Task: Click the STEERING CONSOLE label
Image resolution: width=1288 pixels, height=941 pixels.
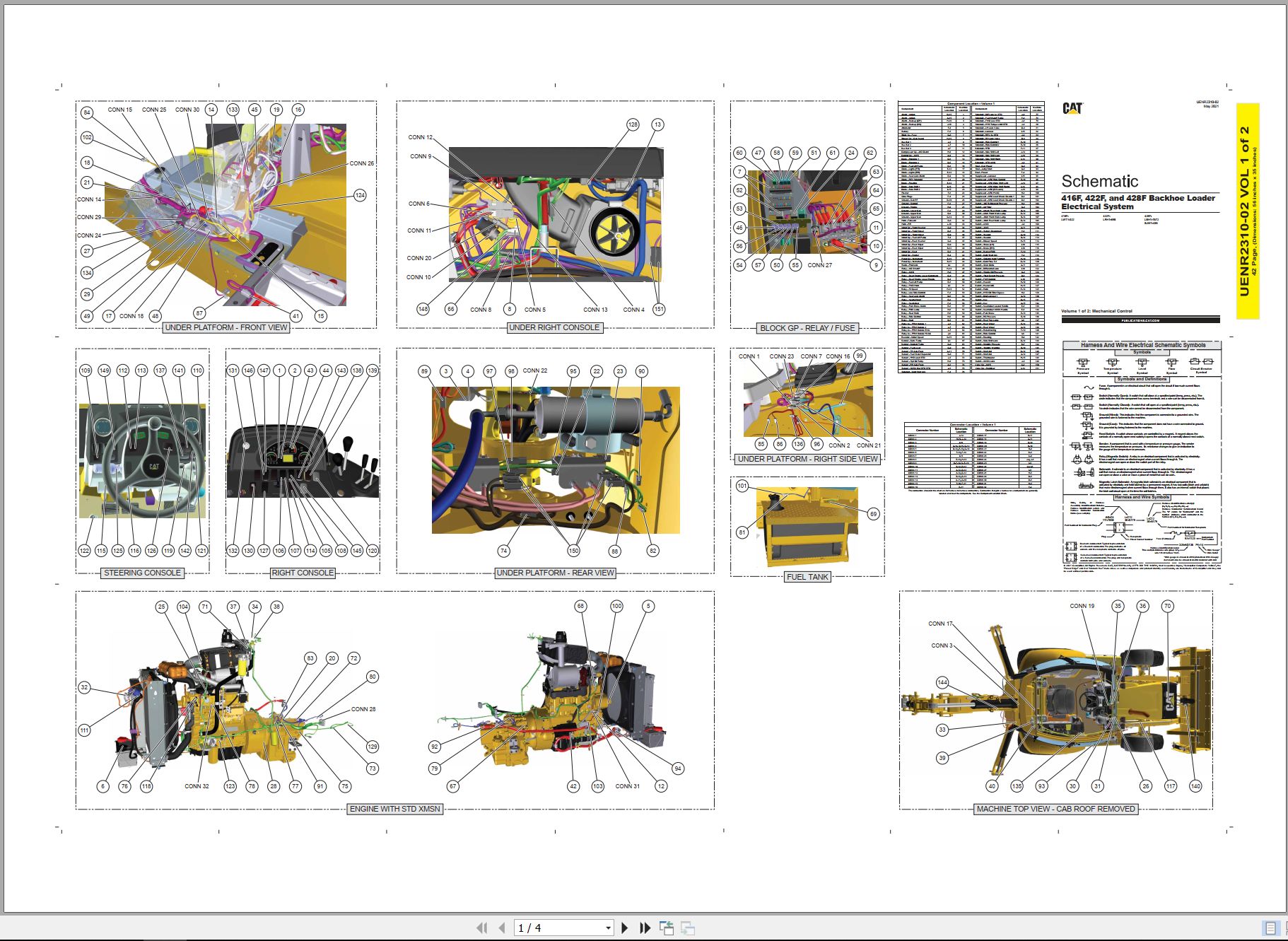Action: pos(142,573)
